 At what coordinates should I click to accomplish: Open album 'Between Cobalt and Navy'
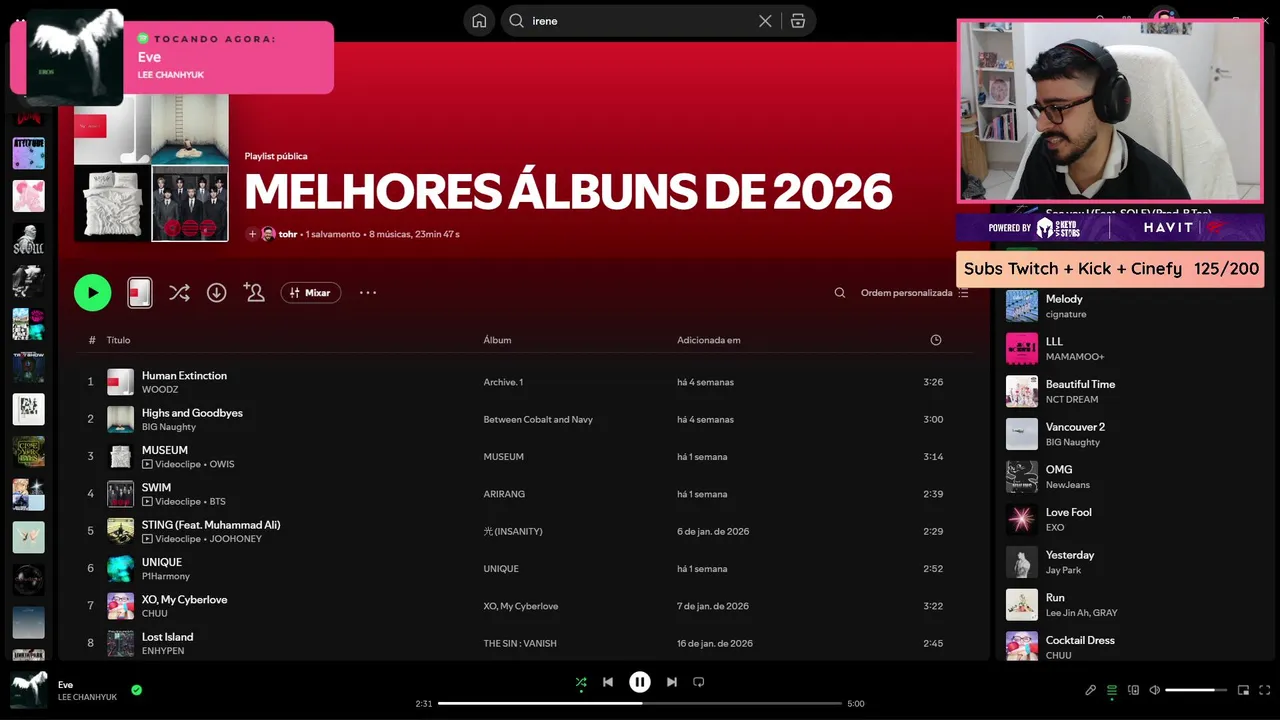(538, 420)
